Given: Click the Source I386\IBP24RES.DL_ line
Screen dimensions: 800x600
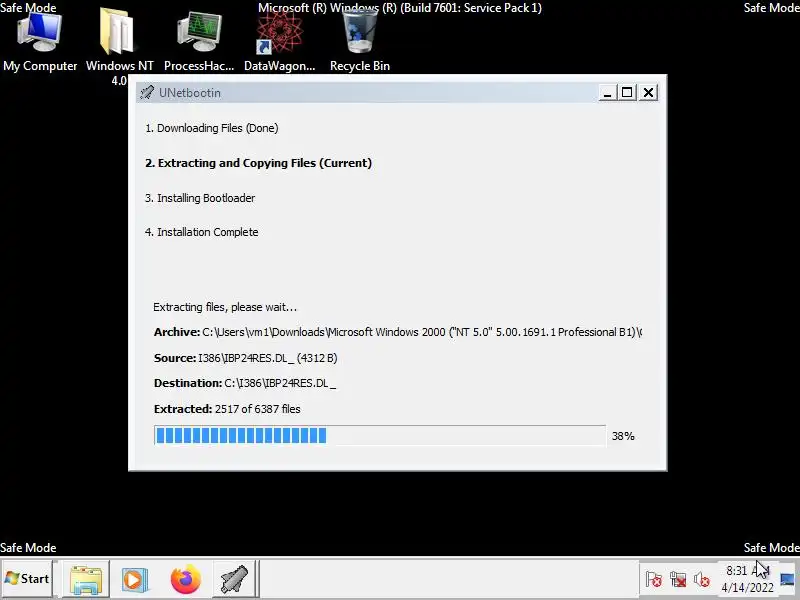Looking at the screenshot, I should [245, 358].
